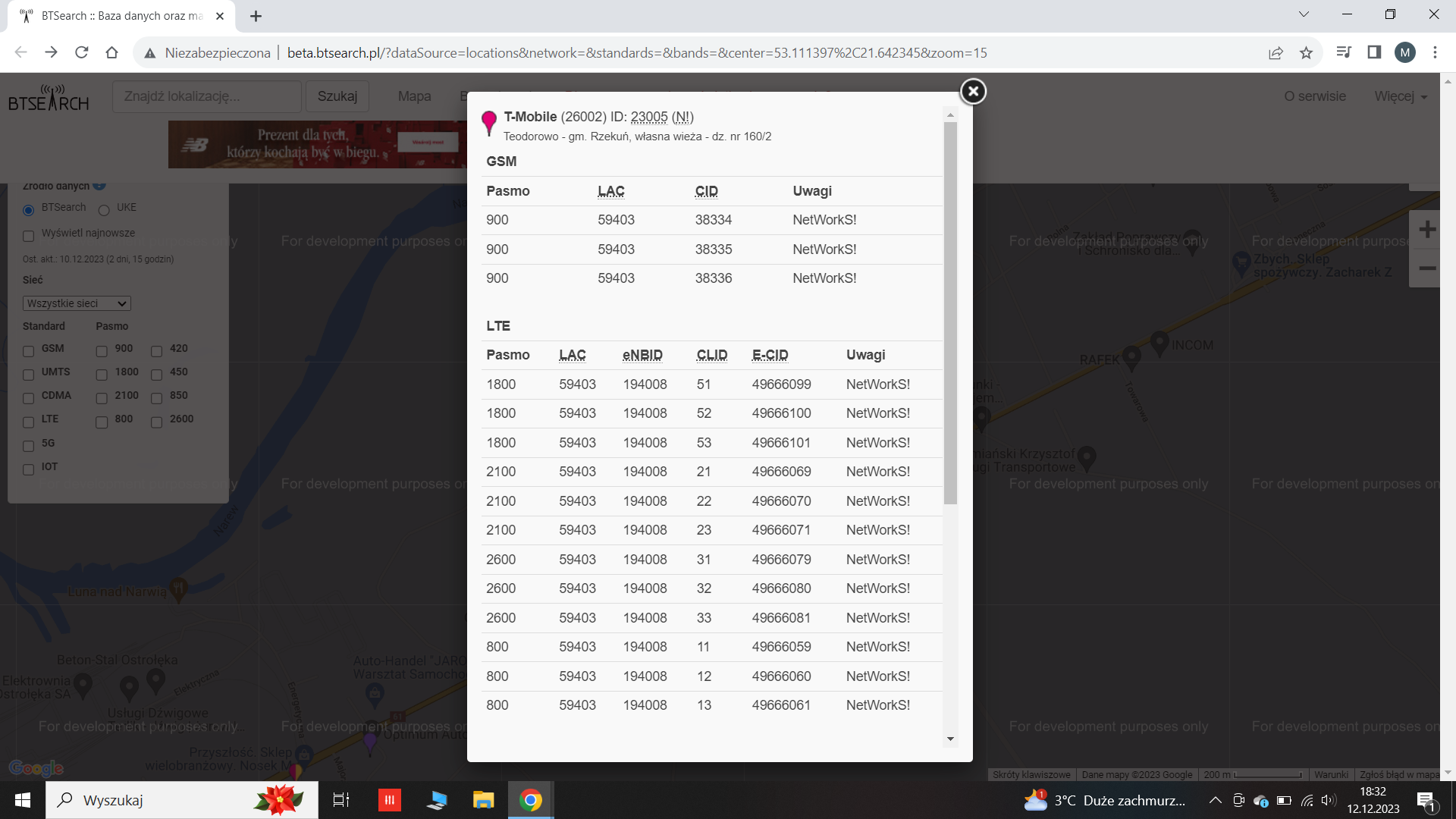This screenshot has height=819, width=1456.
Task: Click the Chrome icon in the taskbar
Action: tap(530, 800)
